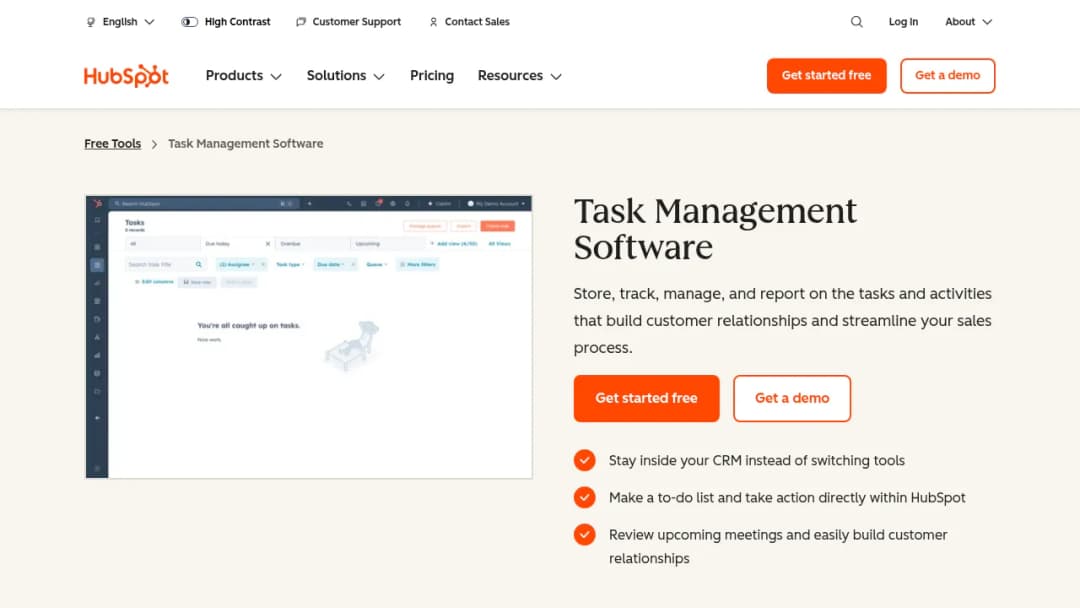Click the checkmark beside 'Make a to-do list'

coord(585,497)
